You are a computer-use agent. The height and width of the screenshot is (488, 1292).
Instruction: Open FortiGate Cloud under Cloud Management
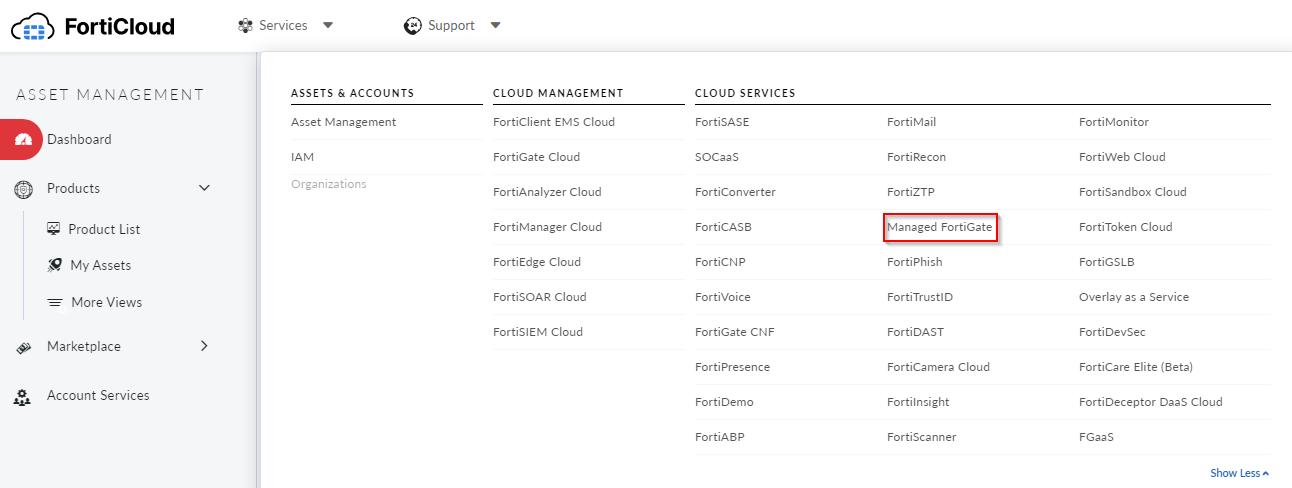click(x=536, y=157)
